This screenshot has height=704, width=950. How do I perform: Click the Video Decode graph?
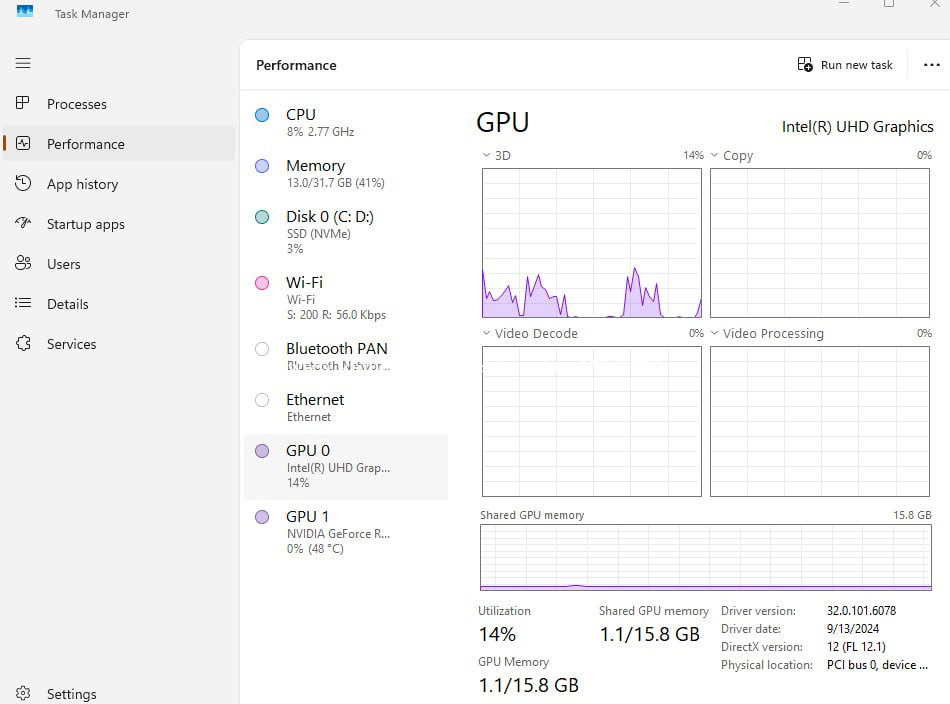[x=592, y=421]
